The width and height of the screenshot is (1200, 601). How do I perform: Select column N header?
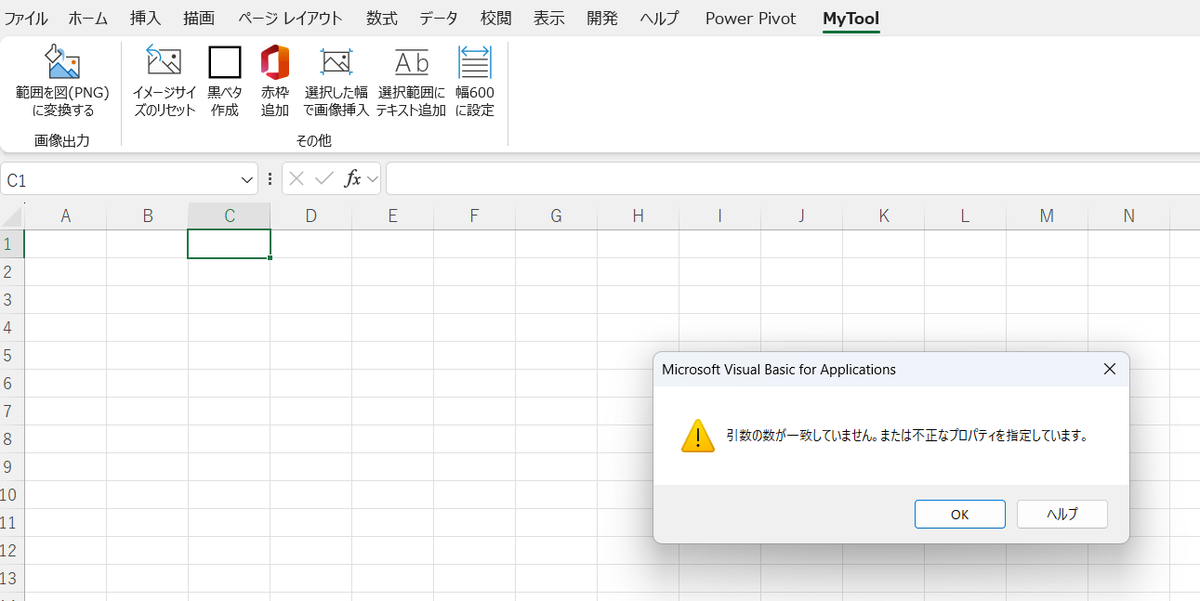click(1128, 216)
